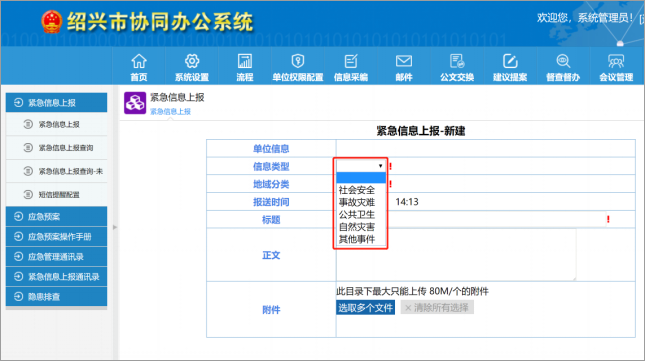Click the 选取多个文件 upload button
Viewport: 646px width, 361px height.
(x=365, y=307)
